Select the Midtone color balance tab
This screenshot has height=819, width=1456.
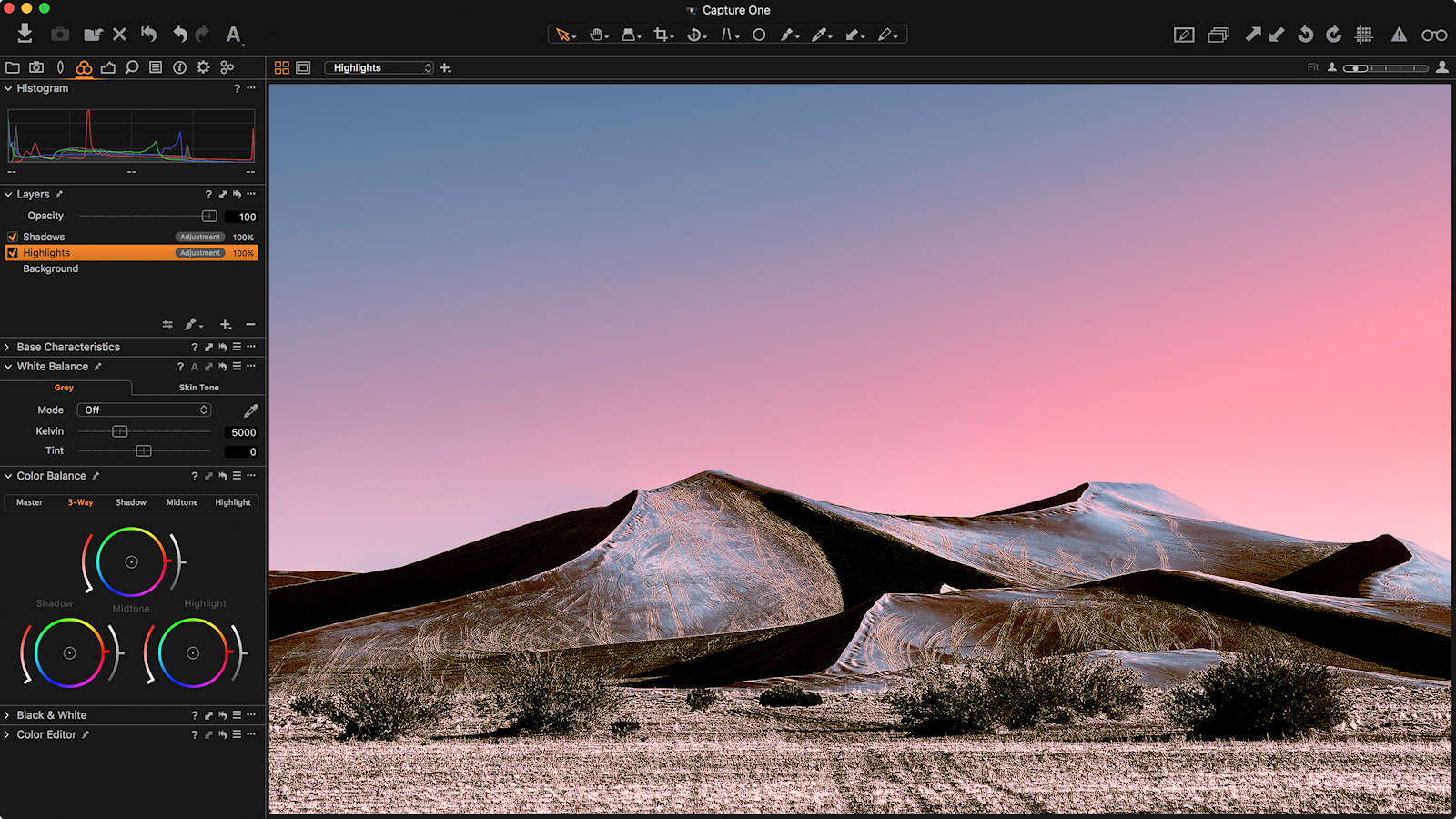coord(181,502)
